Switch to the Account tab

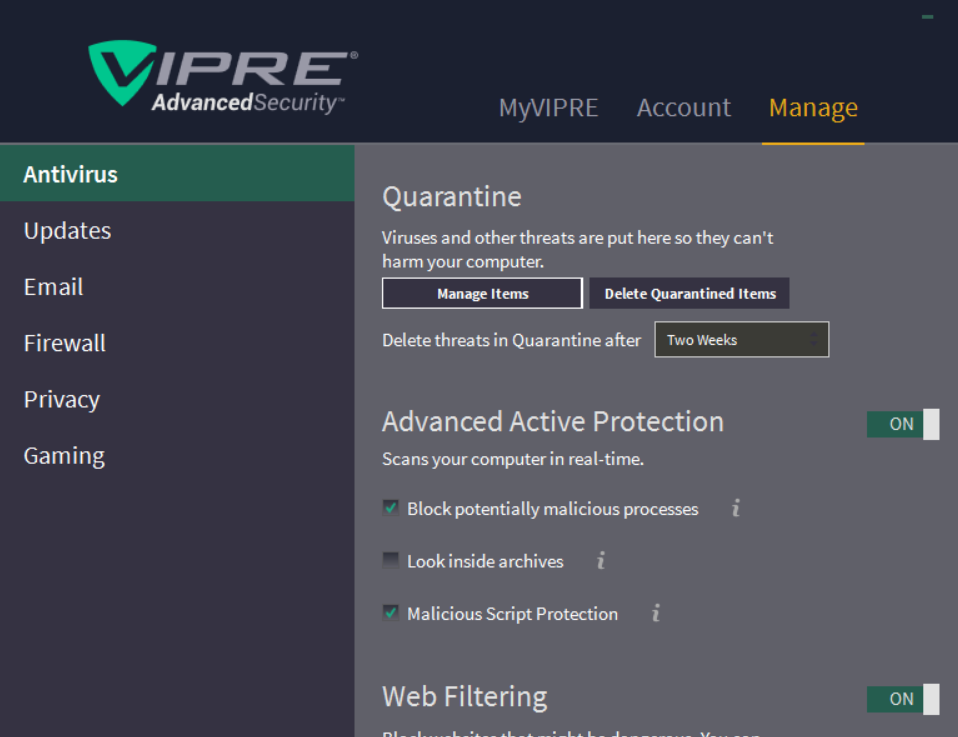pos(684,108)
